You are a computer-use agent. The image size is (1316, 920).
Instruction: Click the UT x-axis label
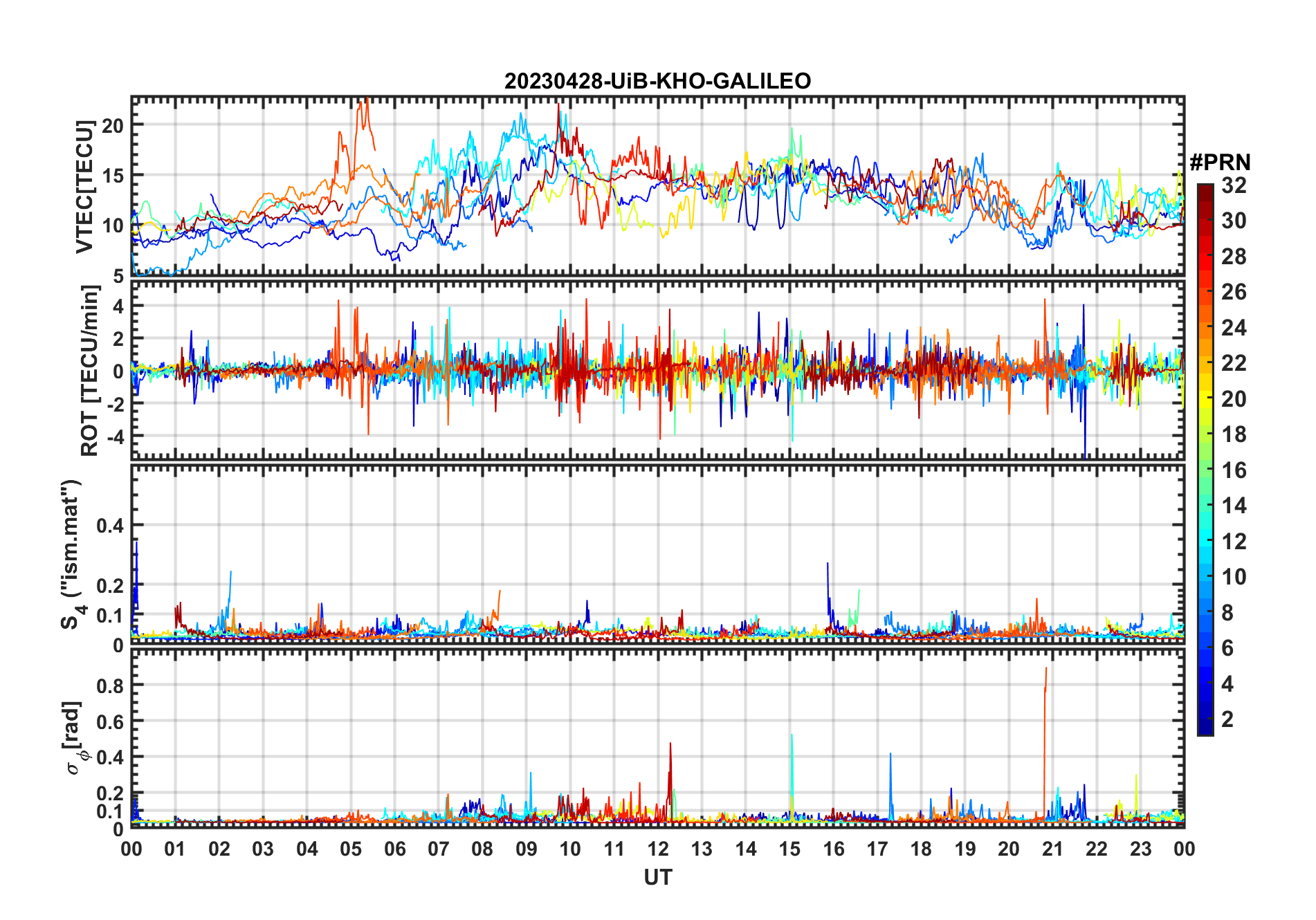click(x=657, y=877)
